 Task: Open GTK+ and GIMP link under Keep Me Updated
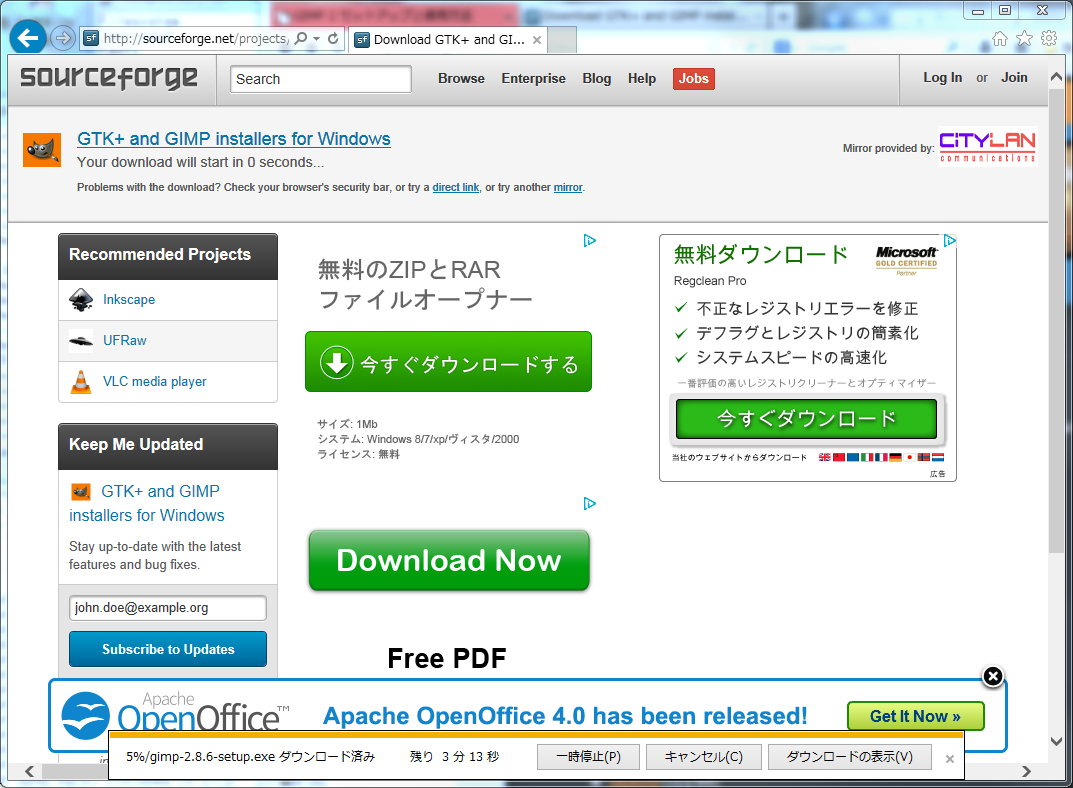tap(147, 503)
